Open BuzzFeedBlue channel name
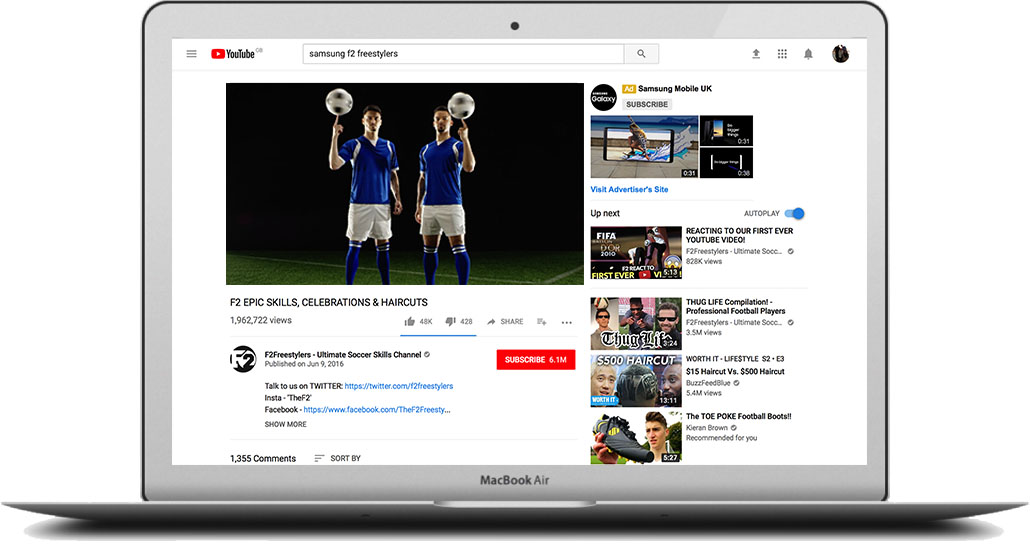Screen dimensions: 1030x545 [x=708, y=383]
